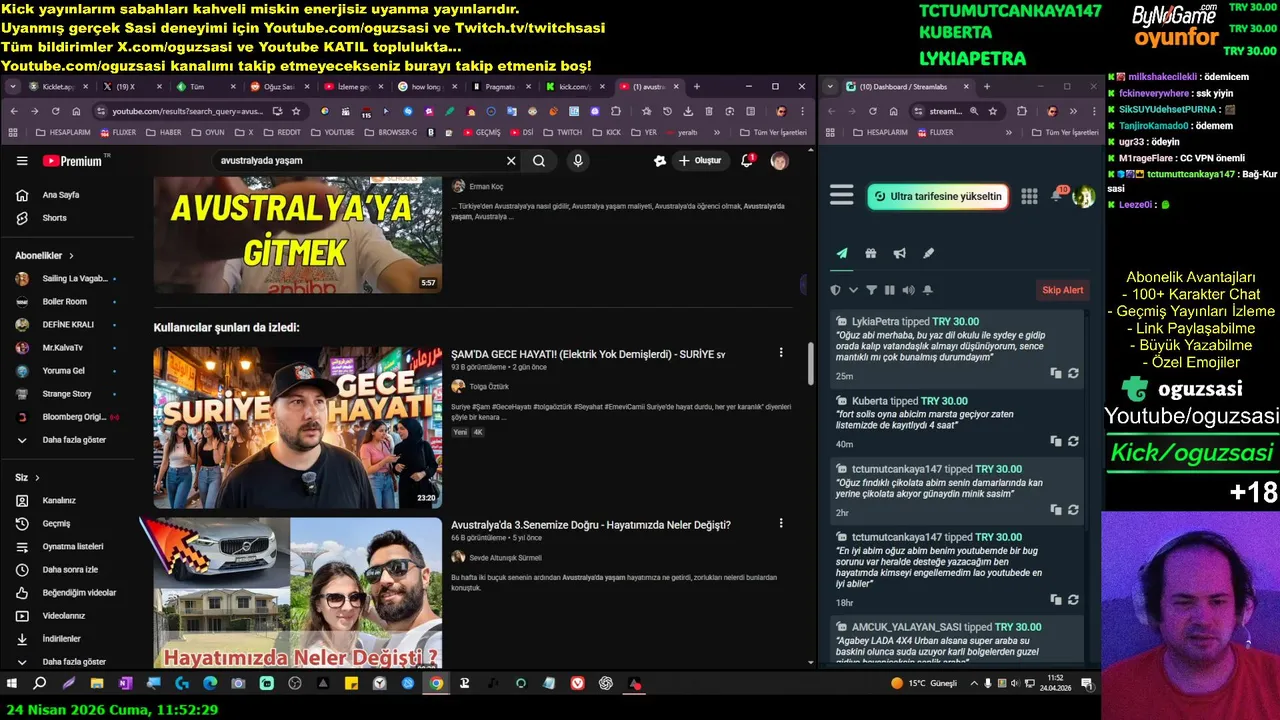Image resolution: width=1280 pixels, height=720 pixels.
Task: Open AVUSTRALYA'YA GİTMEK video thumbnail
Action: (x=297, y=235)
